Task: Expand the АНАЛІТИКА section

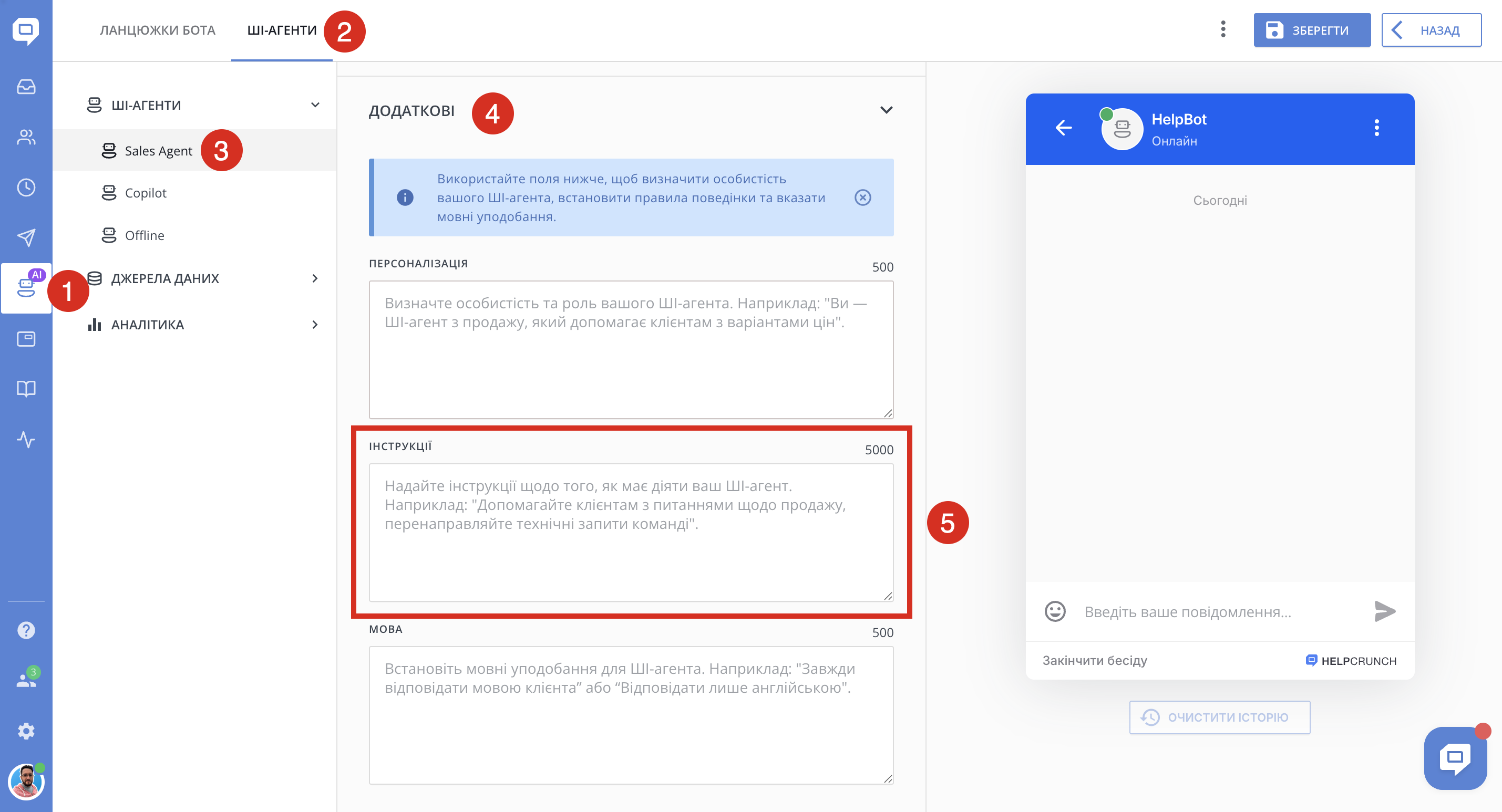Action: (315, 325)
